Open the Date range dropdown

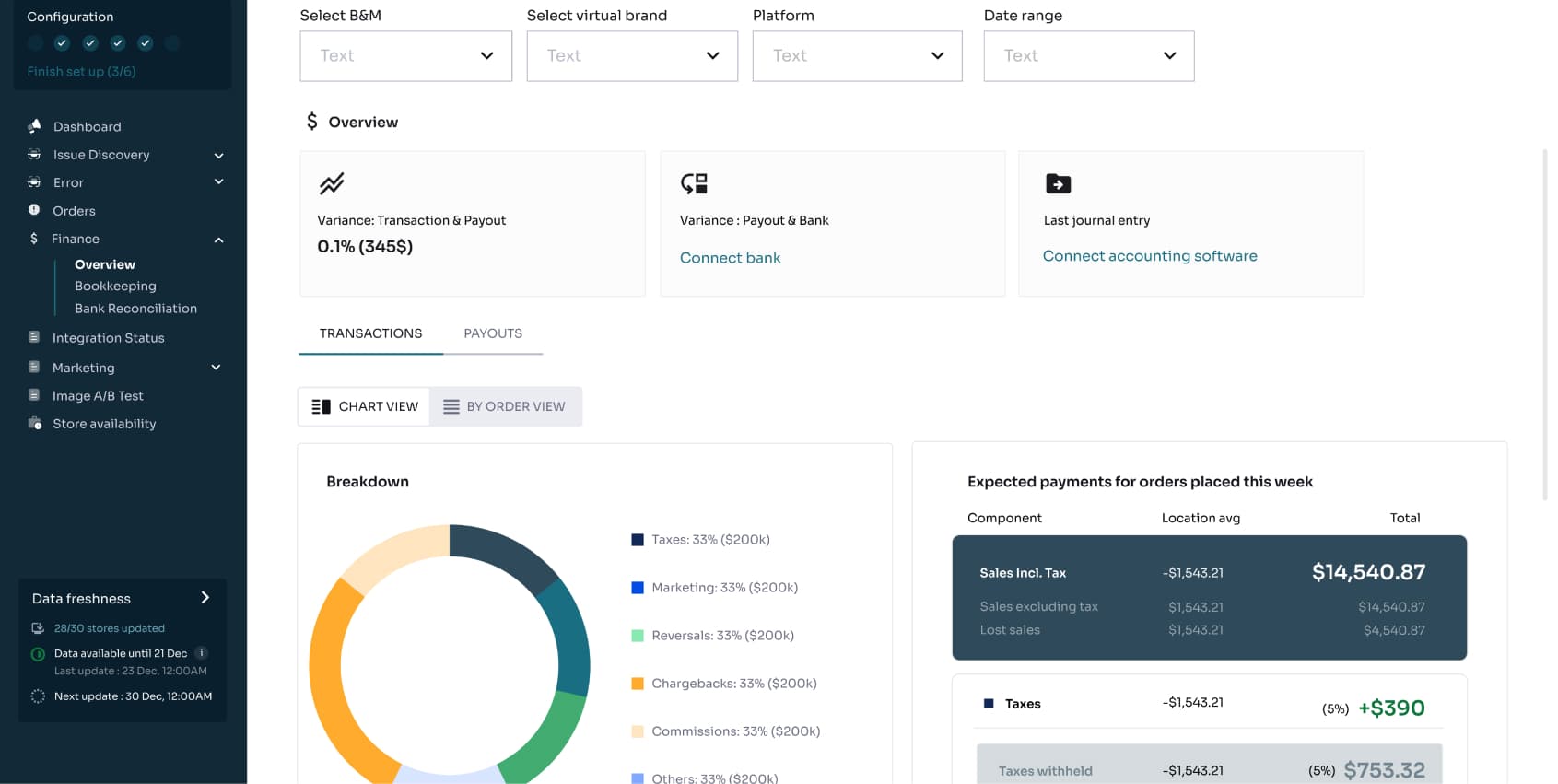point(1088,56)
